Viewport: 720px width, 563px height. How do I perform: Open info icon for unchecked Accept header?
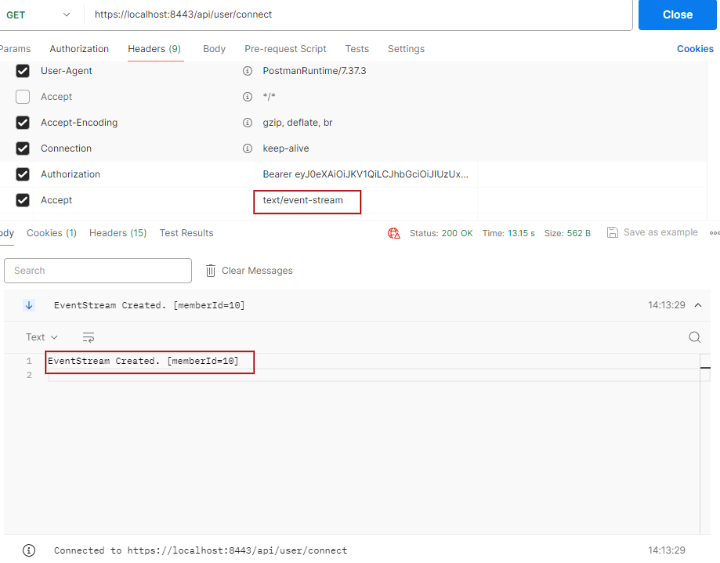point(247,96)
